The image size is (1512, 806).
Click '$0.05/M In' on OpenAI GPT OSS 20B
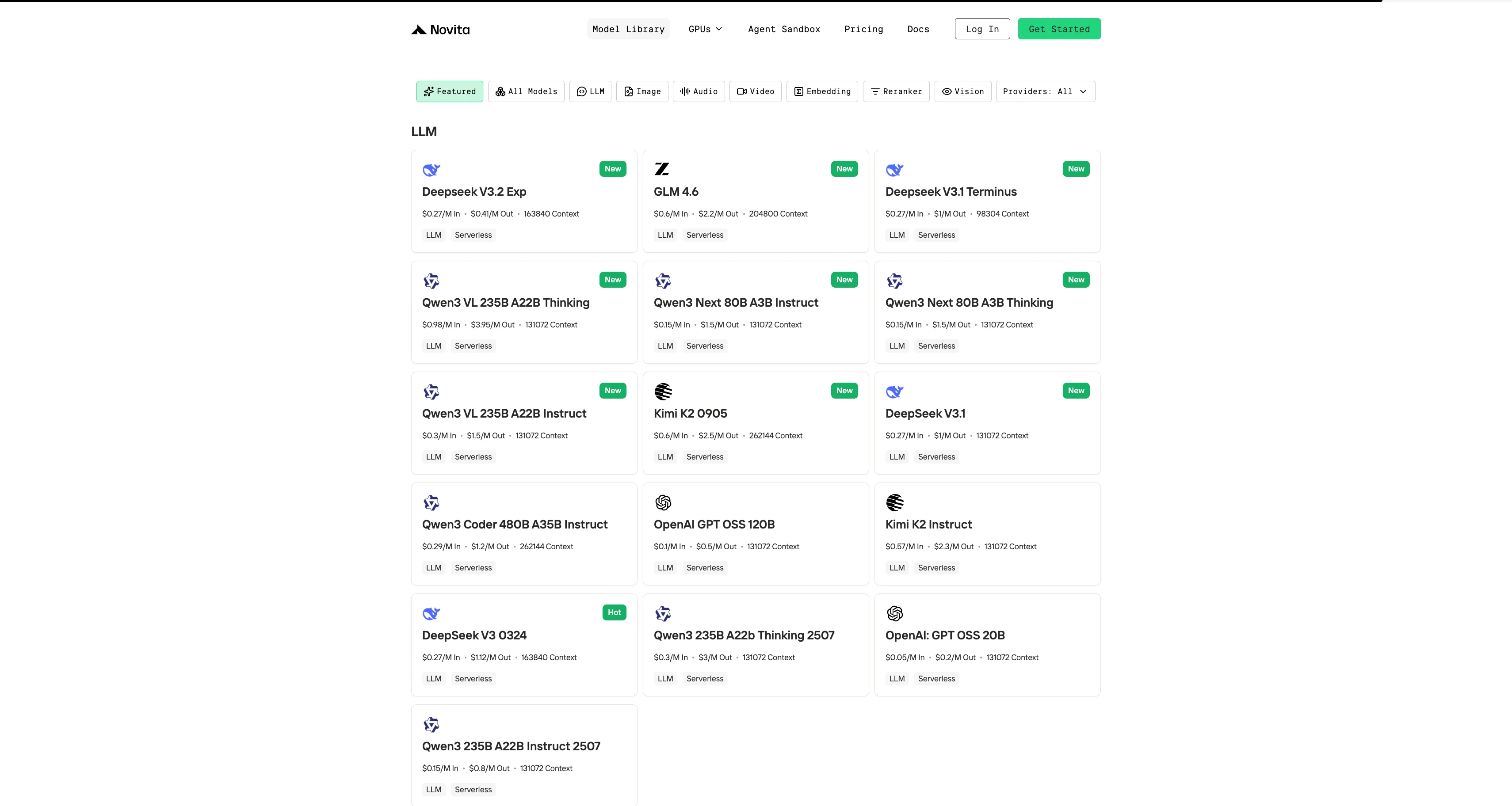905,658
